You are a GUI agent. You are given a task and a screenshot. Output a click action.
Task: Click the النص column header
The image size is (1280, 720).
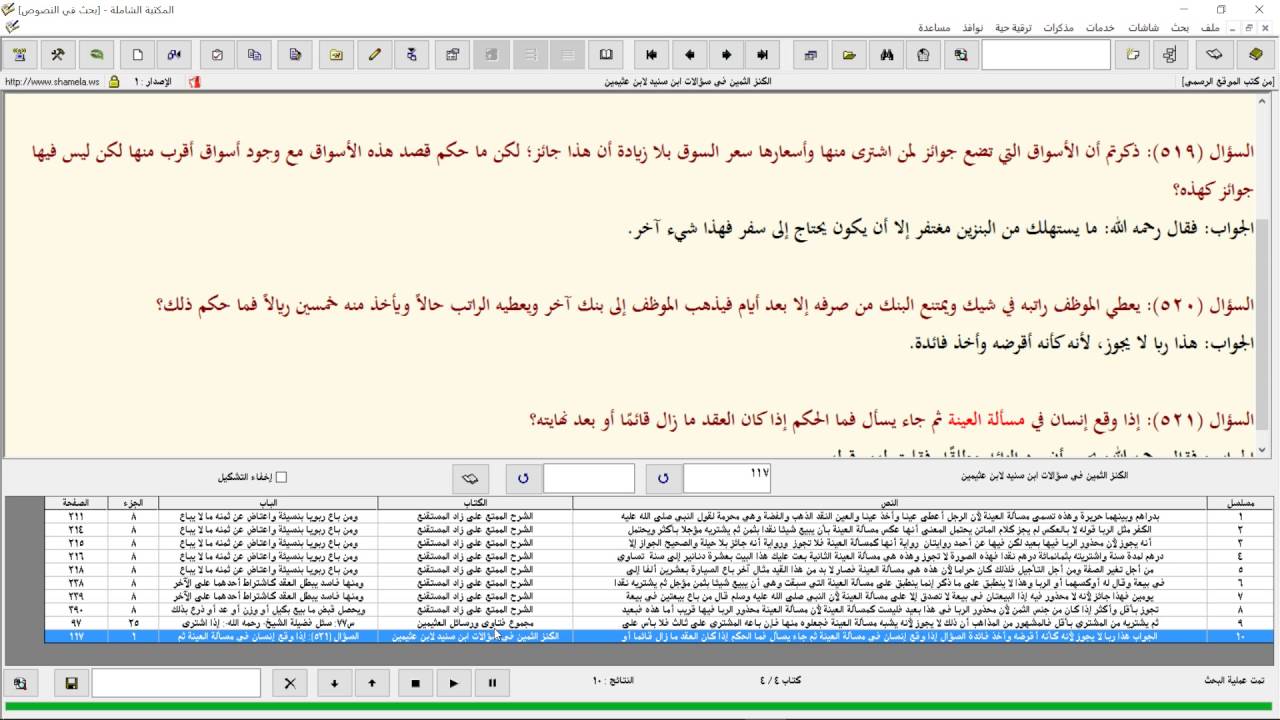pyautogui.click(x=890, y=502)
